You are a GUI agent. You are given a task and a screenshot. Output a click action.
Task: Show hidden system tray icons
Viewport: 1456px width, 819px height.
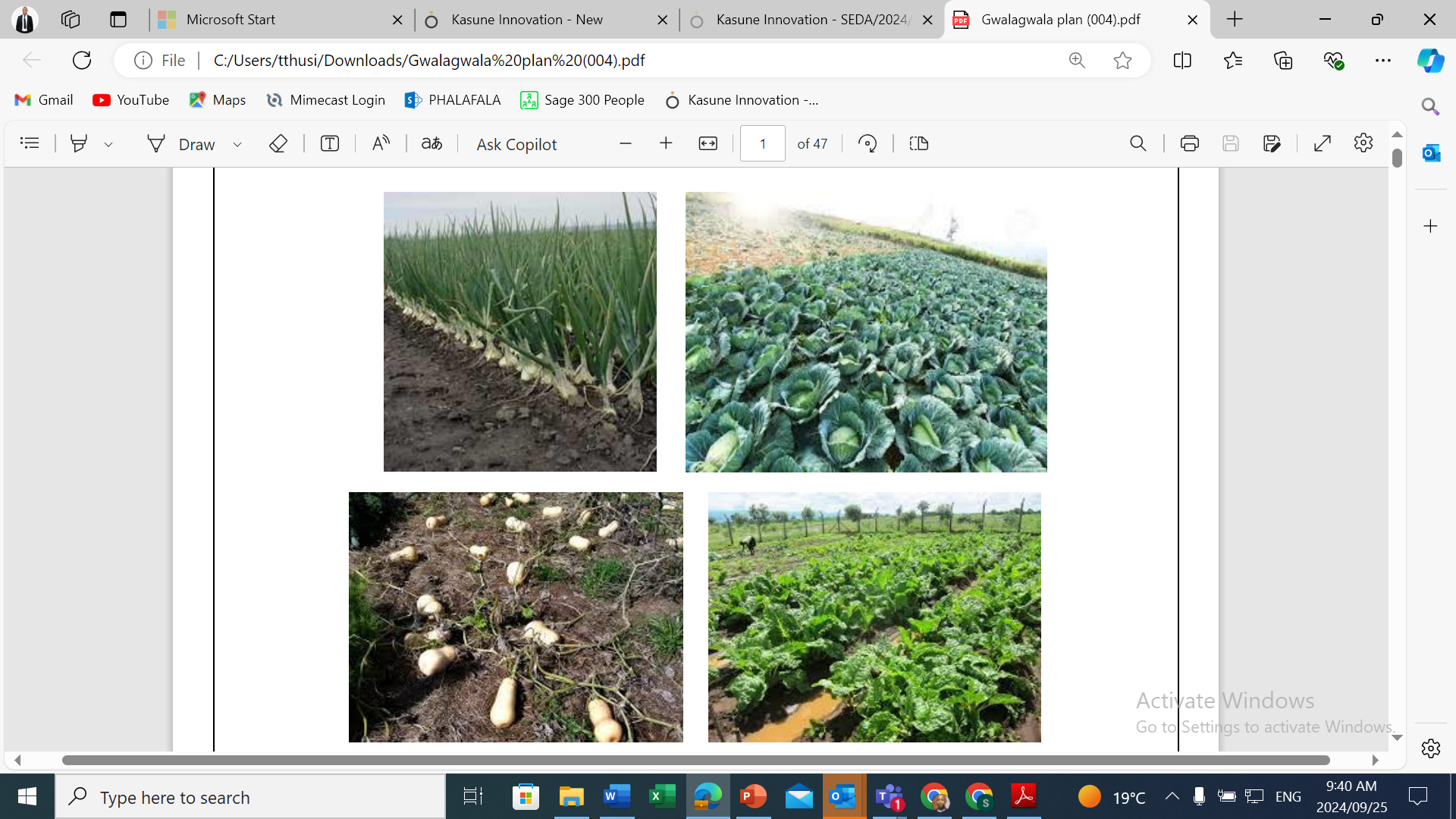[1172, 796]
